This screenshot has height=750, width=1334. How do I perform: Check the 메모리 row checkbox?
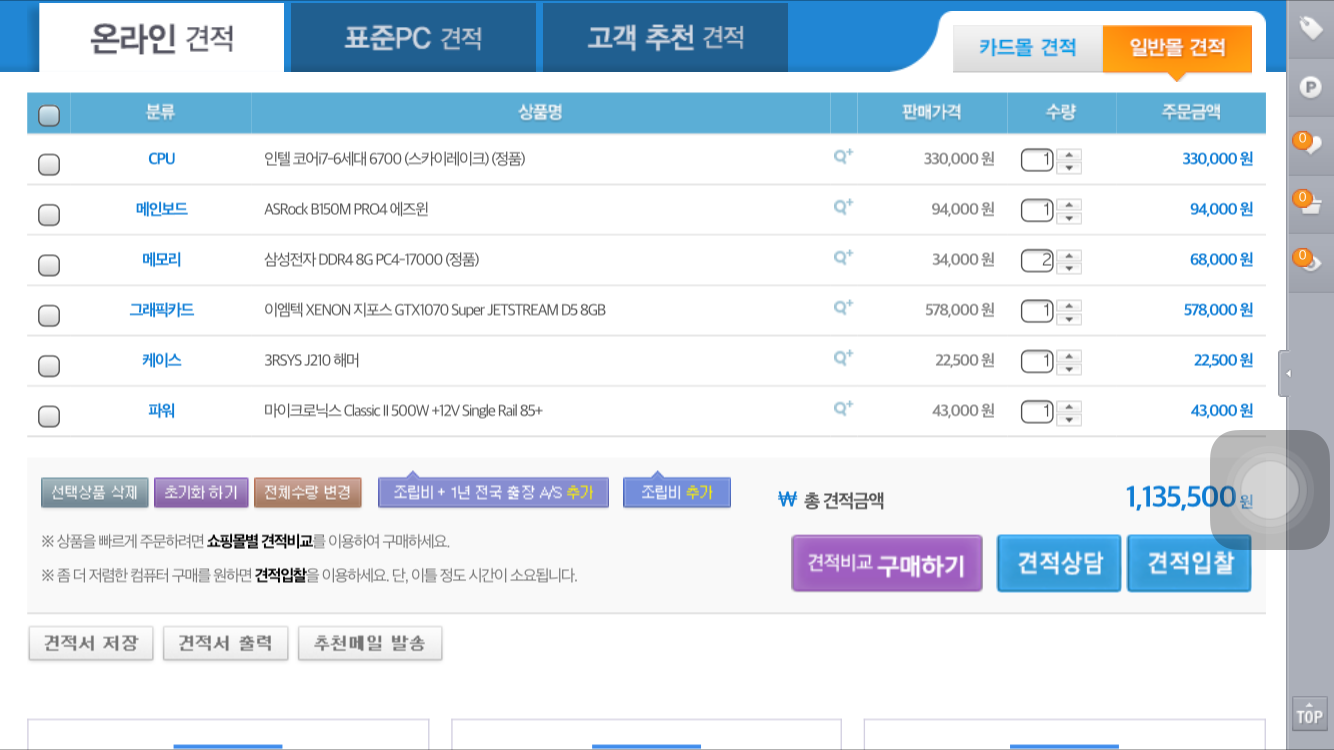49,265
